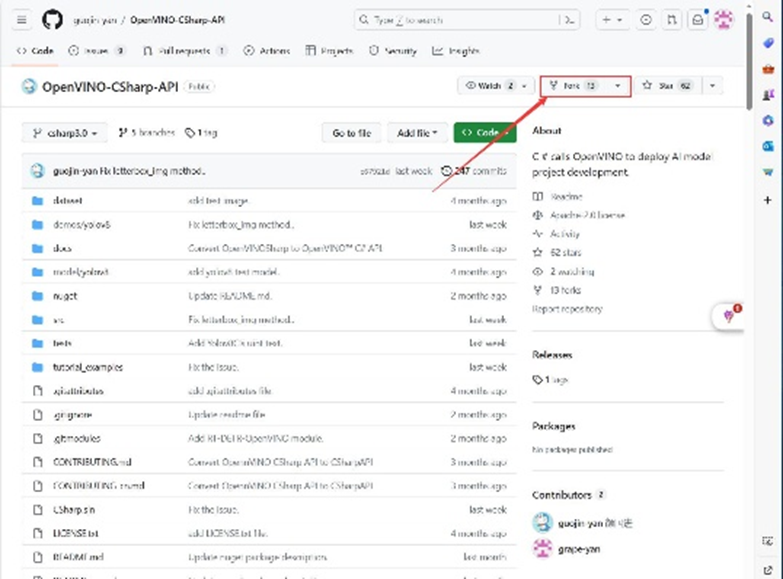Viewport: 783px width, 579px height.
Task: Open the notifications inbox icon
Action: [698, 20]
